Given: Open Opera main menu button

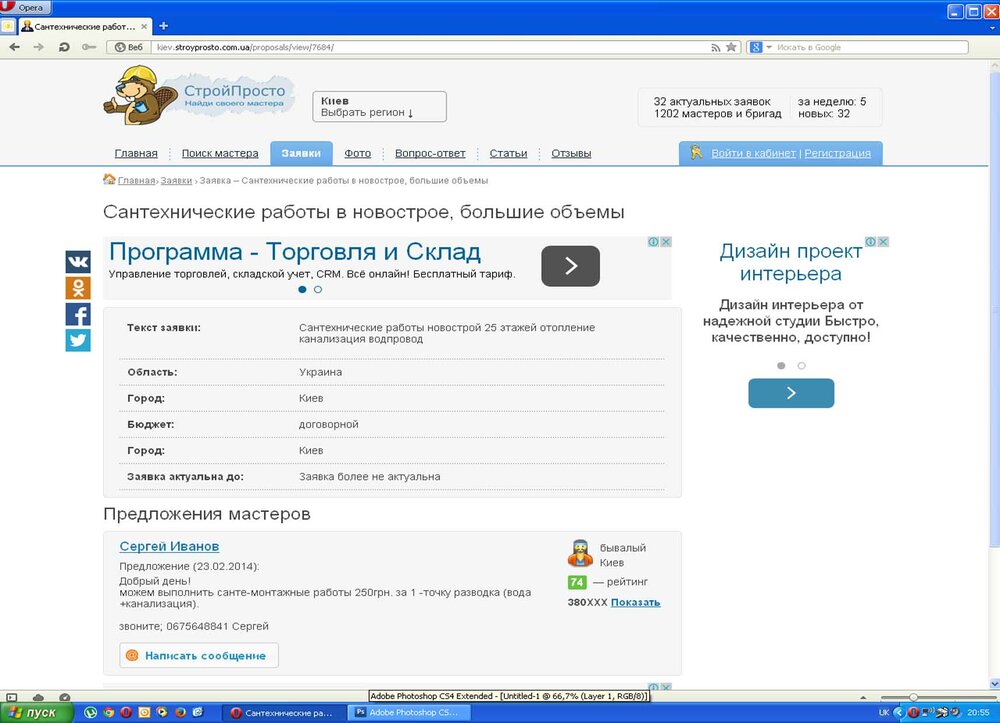Looking at the screenshot, I should pos(26,7).
